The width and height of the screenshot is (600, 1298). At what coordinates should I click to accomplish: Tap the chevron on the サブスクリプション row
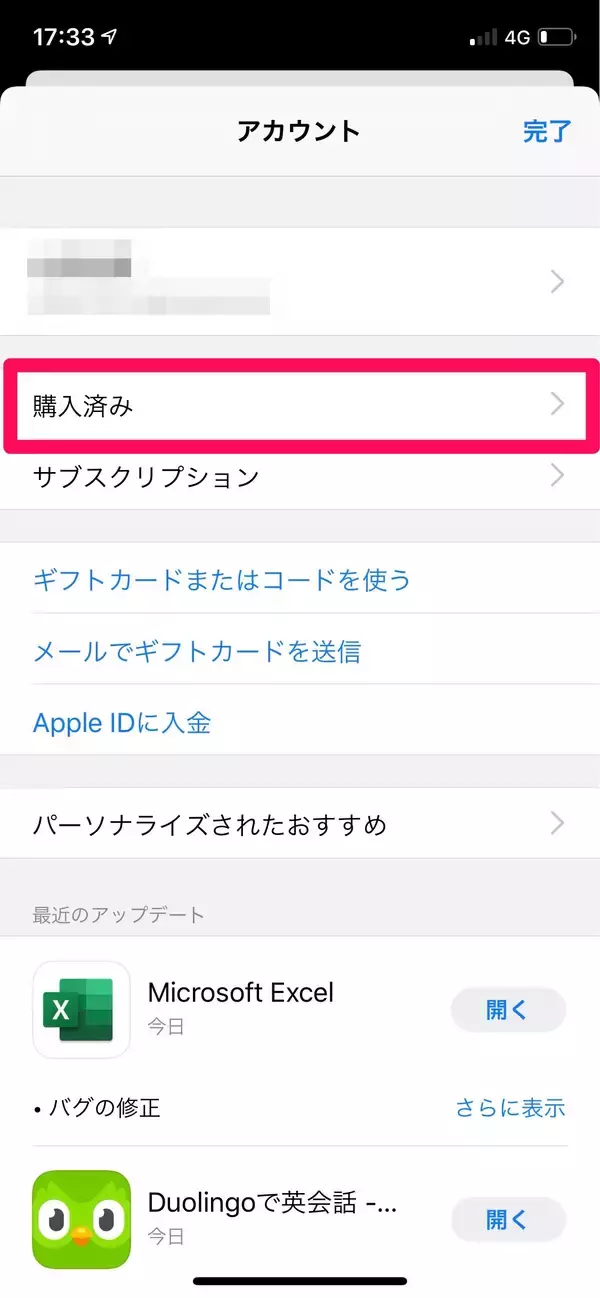[558, 476]
